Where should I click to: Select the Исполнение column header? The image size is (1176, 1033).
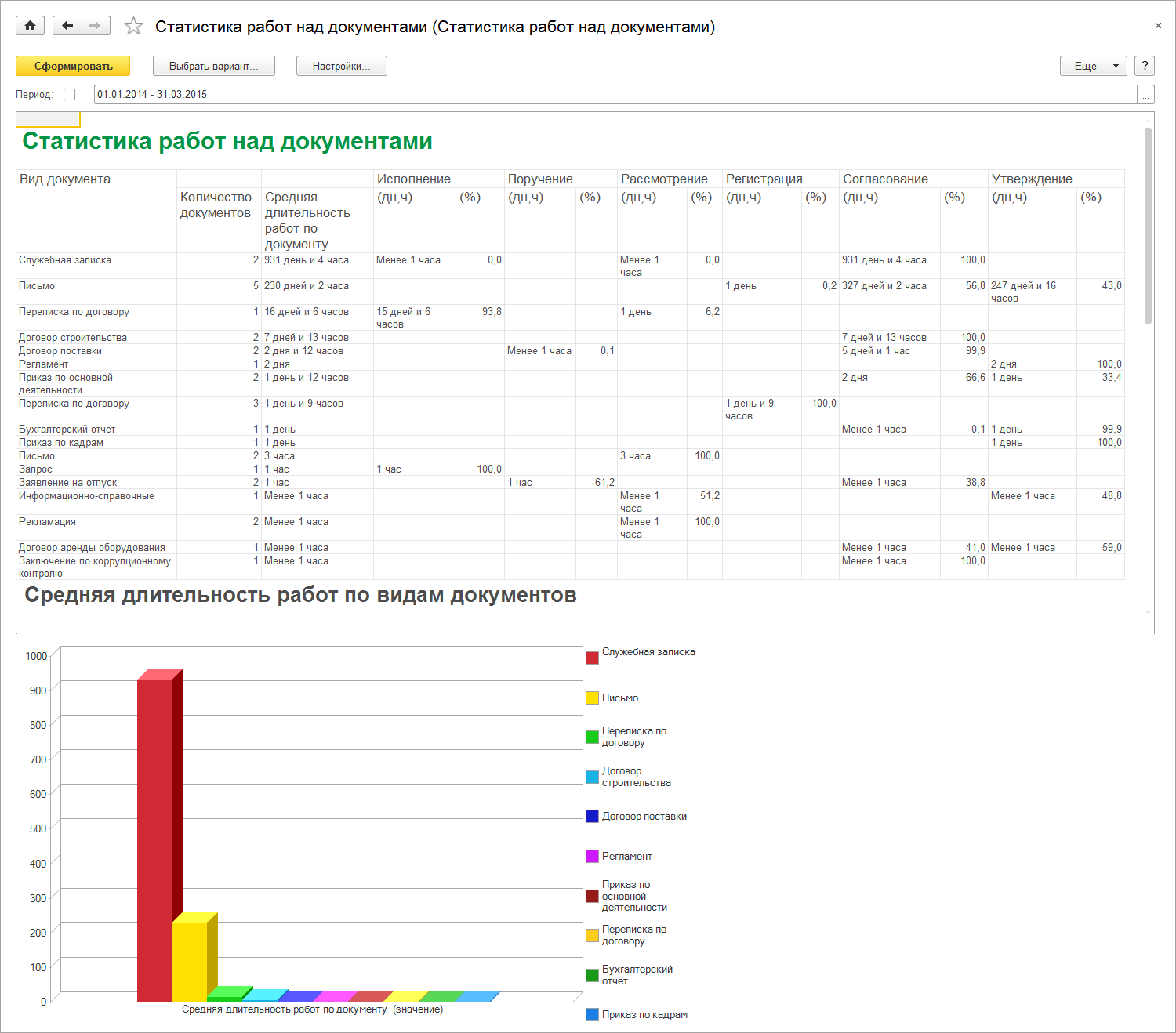coord(414,179)
